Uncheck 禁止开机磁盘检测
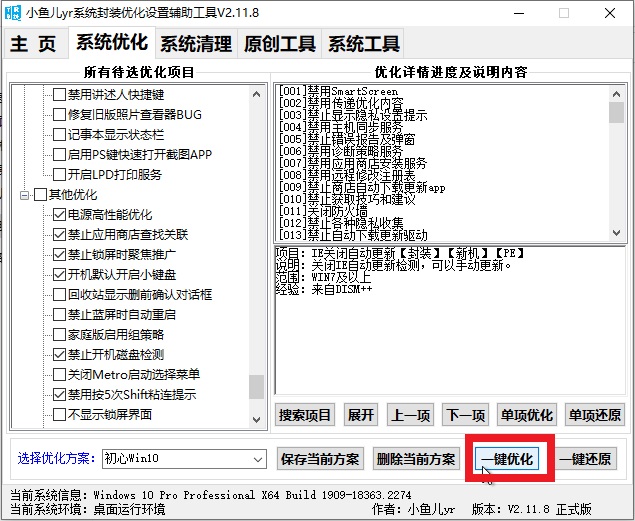The image size is (635, 521). tap(59, 354)
